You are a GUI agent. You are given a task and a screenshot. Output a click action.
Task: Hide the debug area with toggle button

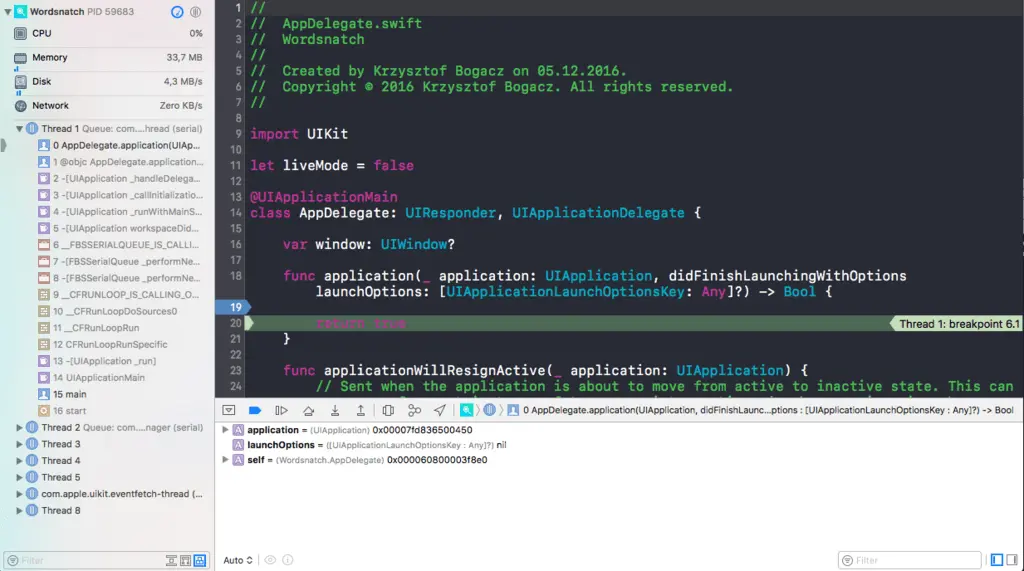click(x=228, y=410)
